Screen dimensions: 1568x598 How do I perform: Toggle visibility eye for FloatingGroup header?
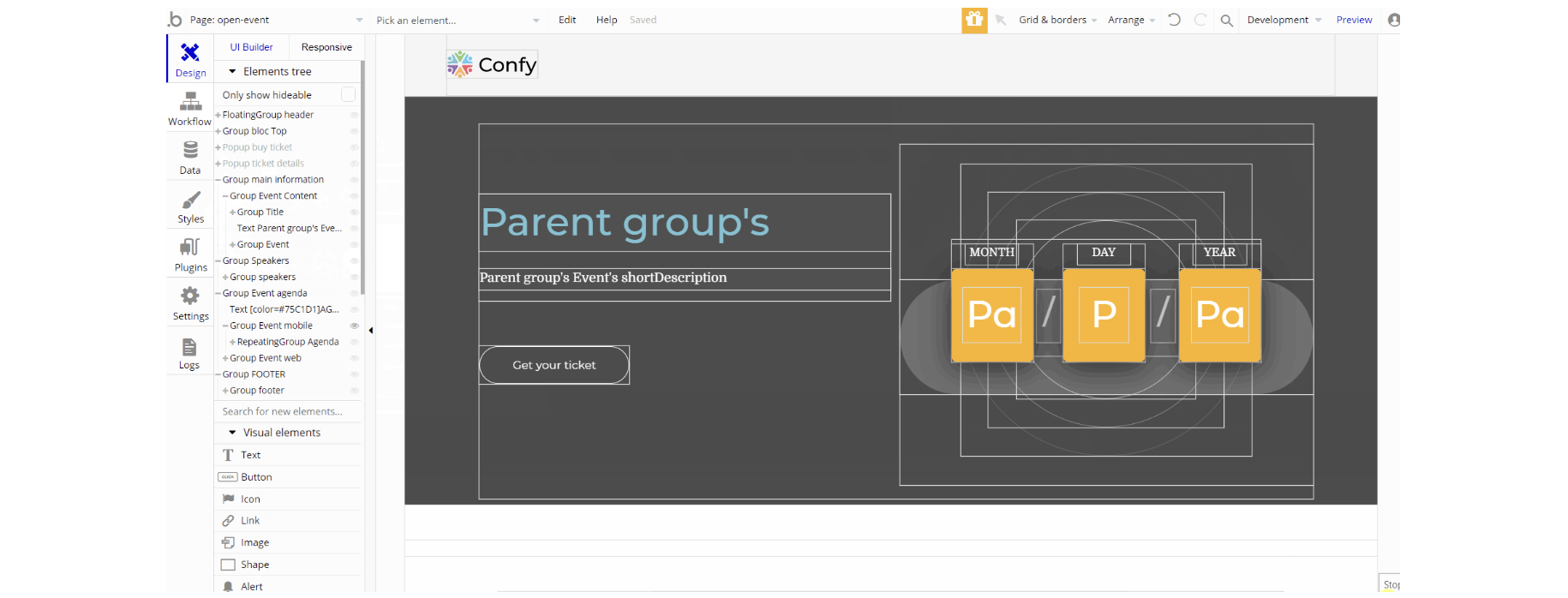coord(354,115)
